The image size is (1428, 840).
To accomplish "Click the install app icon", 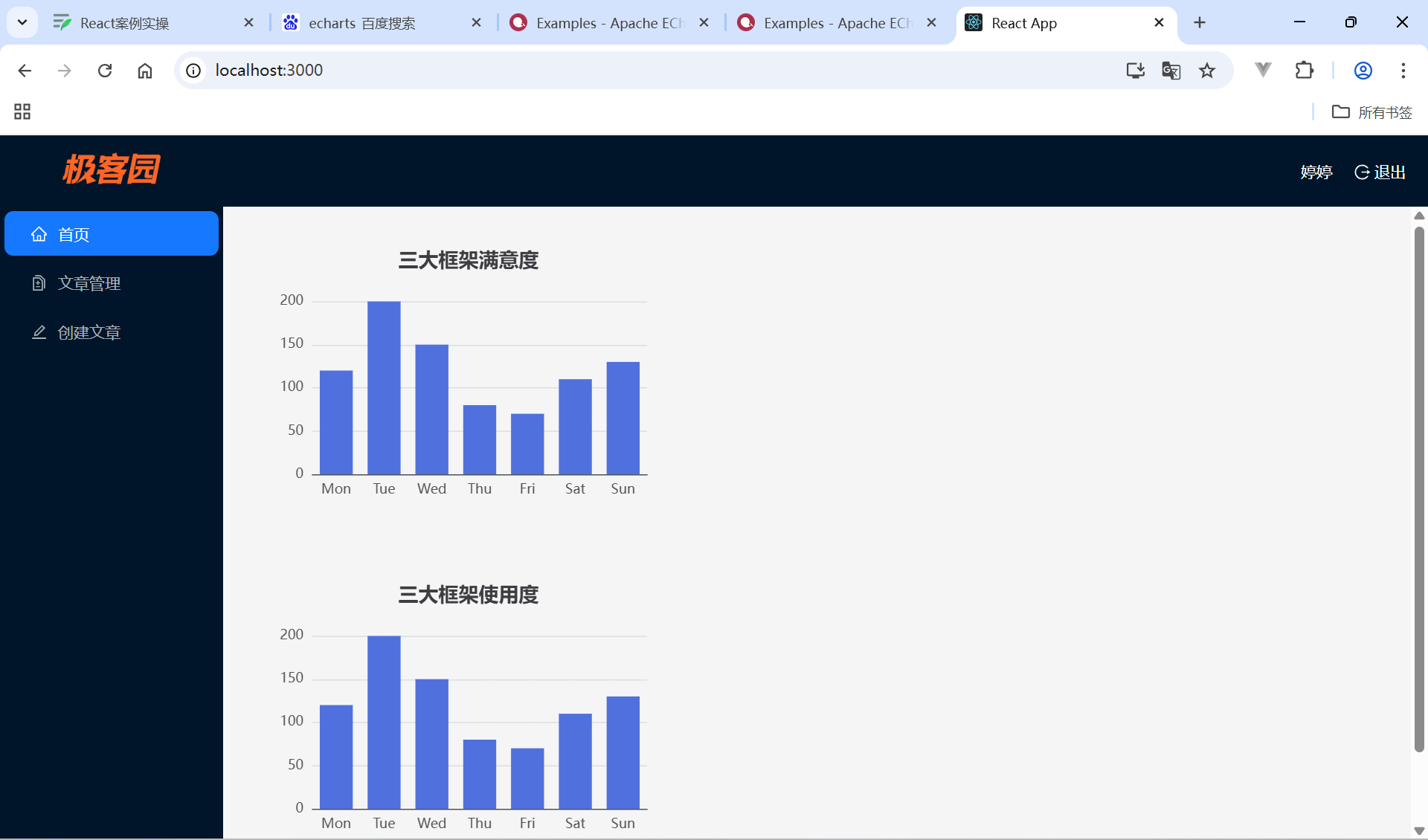I will (1135, 71).
